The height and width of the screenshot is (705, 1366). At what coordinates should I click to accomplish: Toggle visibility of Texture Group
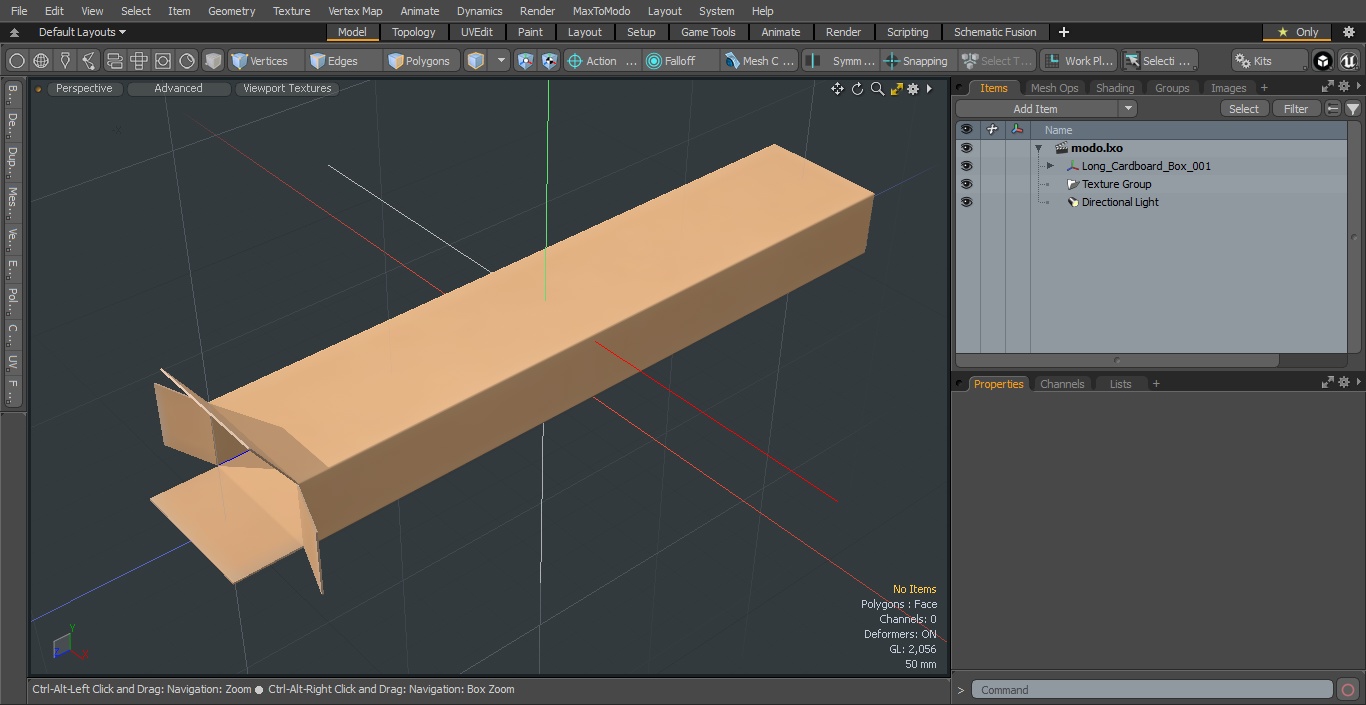[x=966, y=184]
